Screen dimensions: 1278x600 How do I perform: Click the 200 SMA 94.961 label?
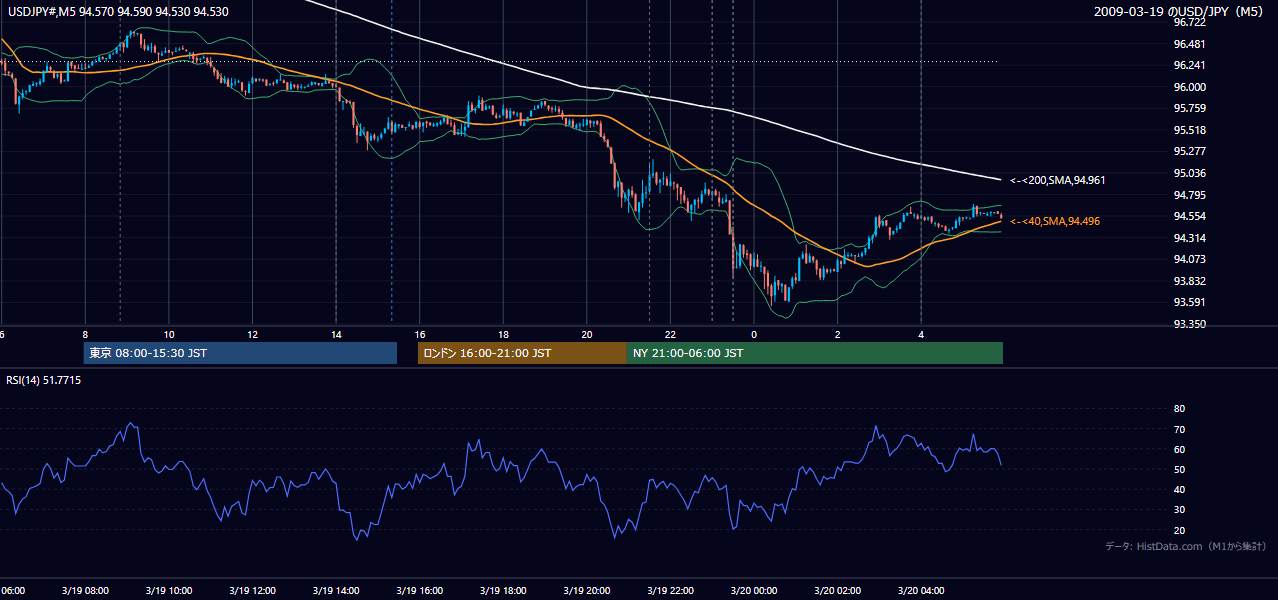click(x=1057, y=180)
